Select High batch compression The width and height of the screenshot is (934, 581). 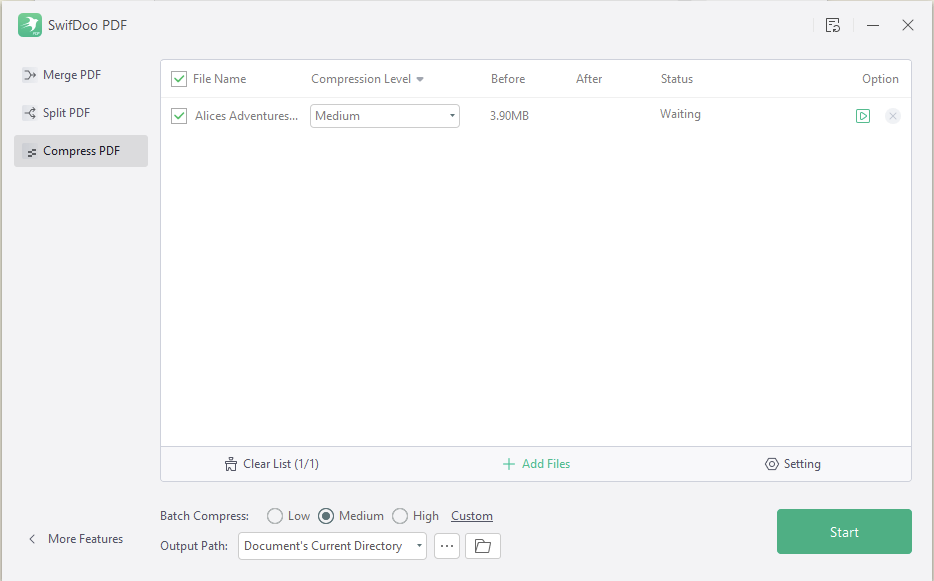coord(400,516)
